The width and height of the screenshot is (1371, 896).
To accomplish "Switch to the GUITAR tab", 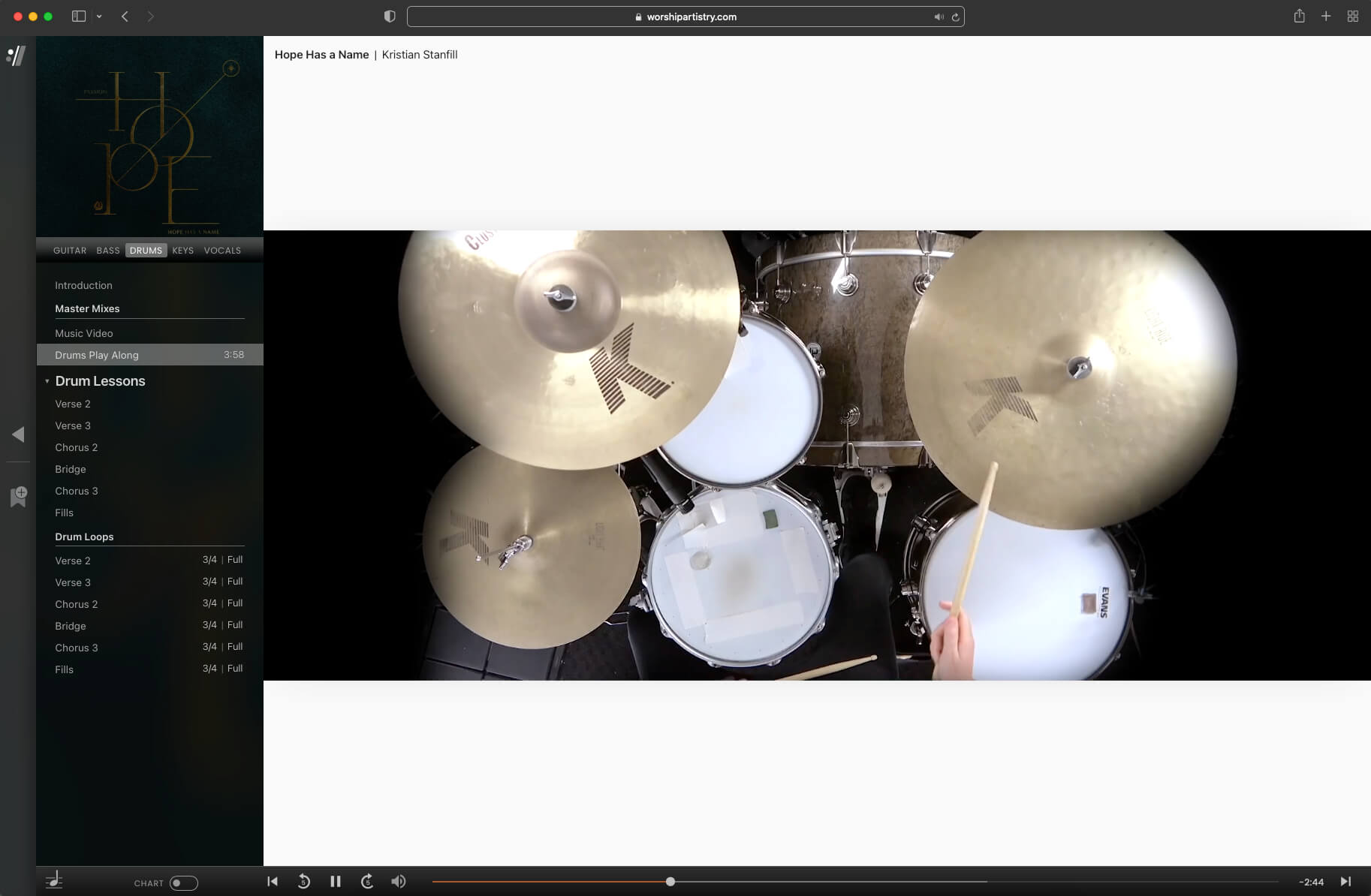I will coord(70,251).
